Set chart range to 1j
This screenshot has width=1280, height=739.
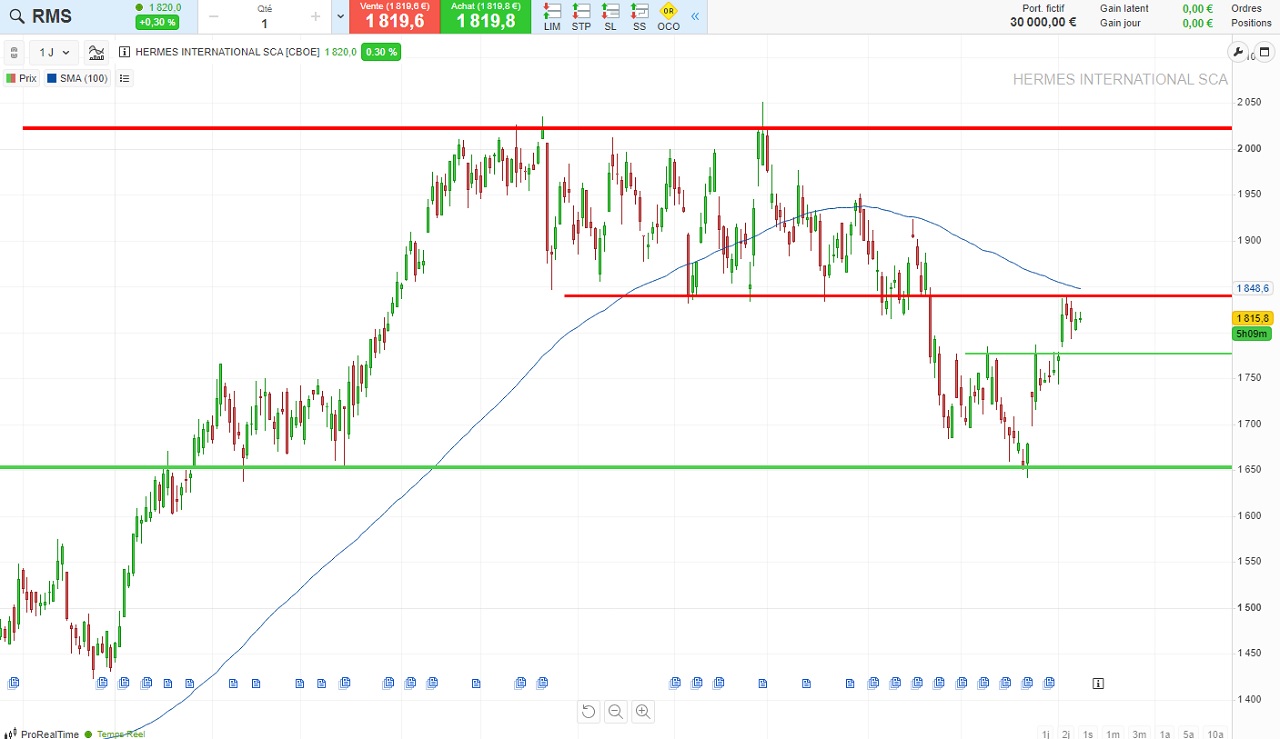[1045, 734]
